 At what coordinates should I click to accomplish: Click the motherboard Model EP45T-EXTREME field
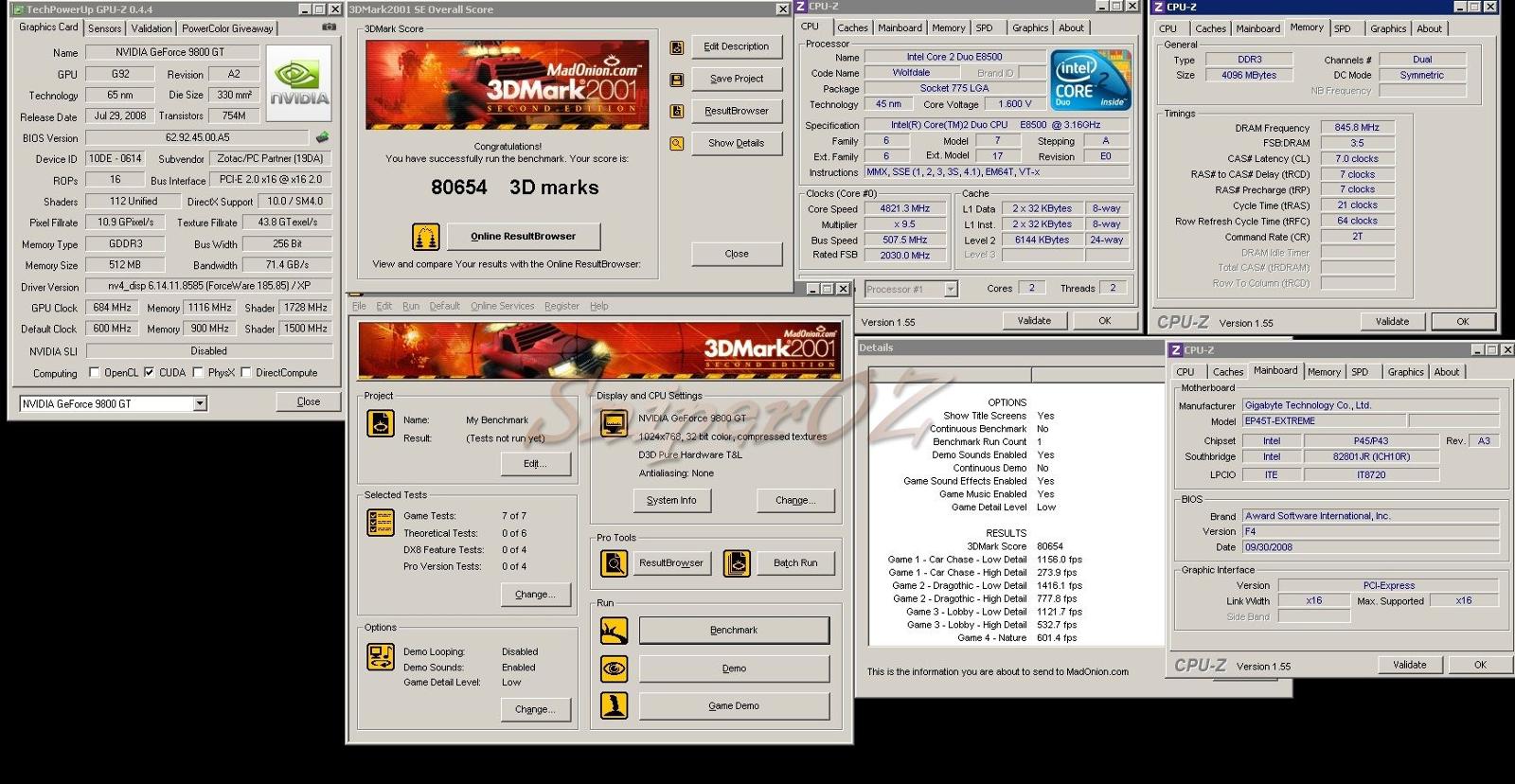[x=1323, y=420]
